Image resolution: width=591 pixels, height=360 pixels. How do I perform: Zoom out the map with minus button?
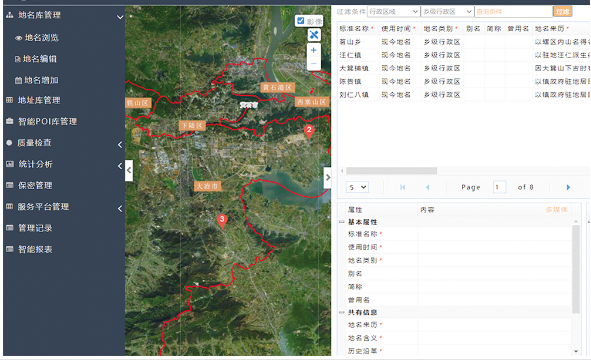[x=314, y=63]
